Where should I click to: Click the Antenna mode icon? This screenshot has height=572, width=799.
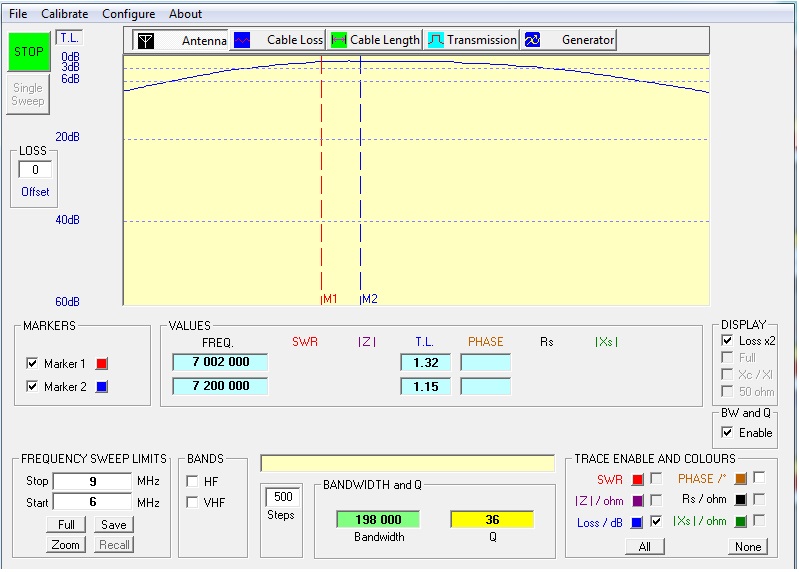146,40
